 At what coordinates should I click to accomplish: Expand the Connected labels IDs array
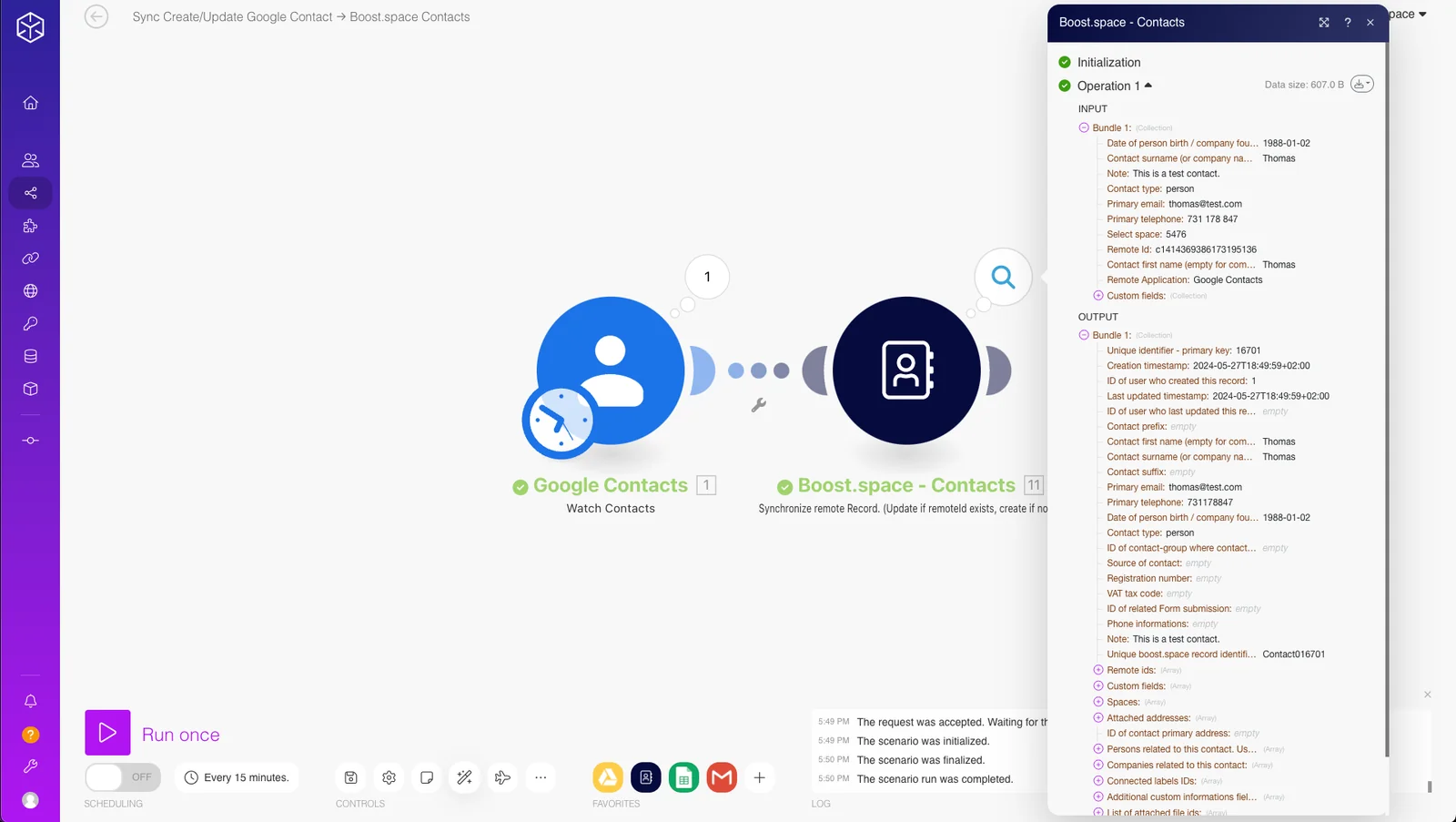[1098, 781]
